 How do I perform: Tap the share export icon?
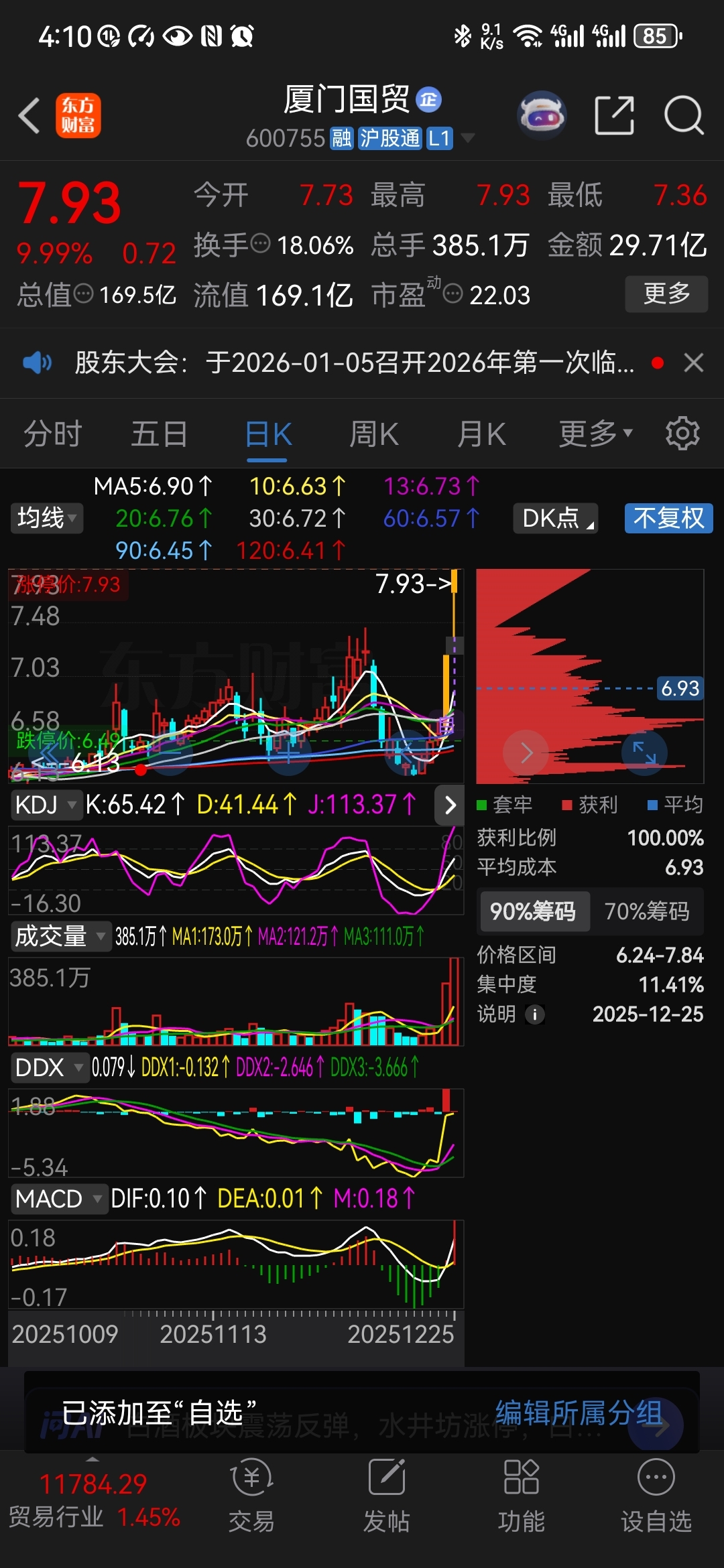coord(614,115)
